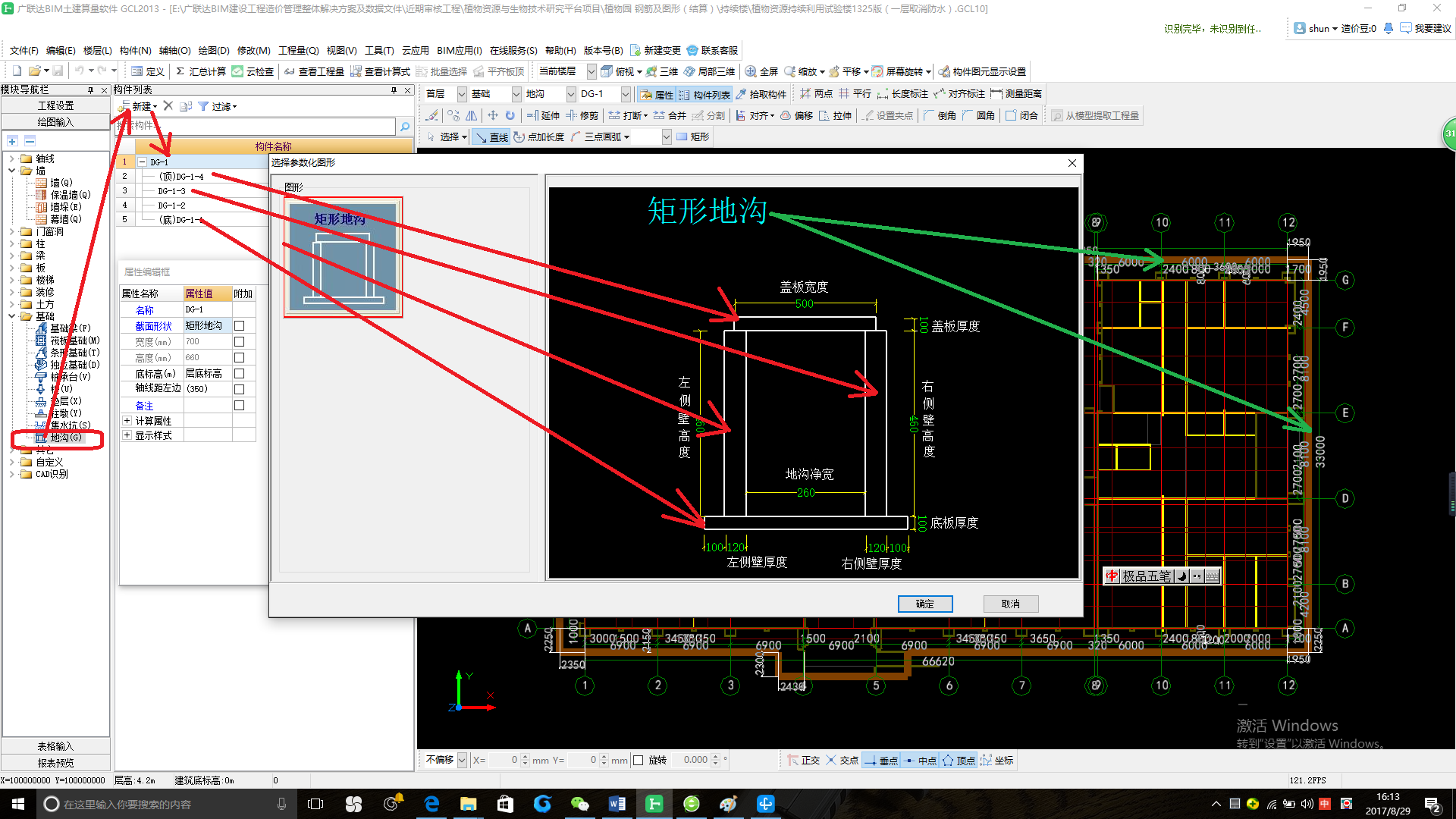Select the 直线 line drawing tool
This screenshot has height=819, width=1456.
[491, 137]
